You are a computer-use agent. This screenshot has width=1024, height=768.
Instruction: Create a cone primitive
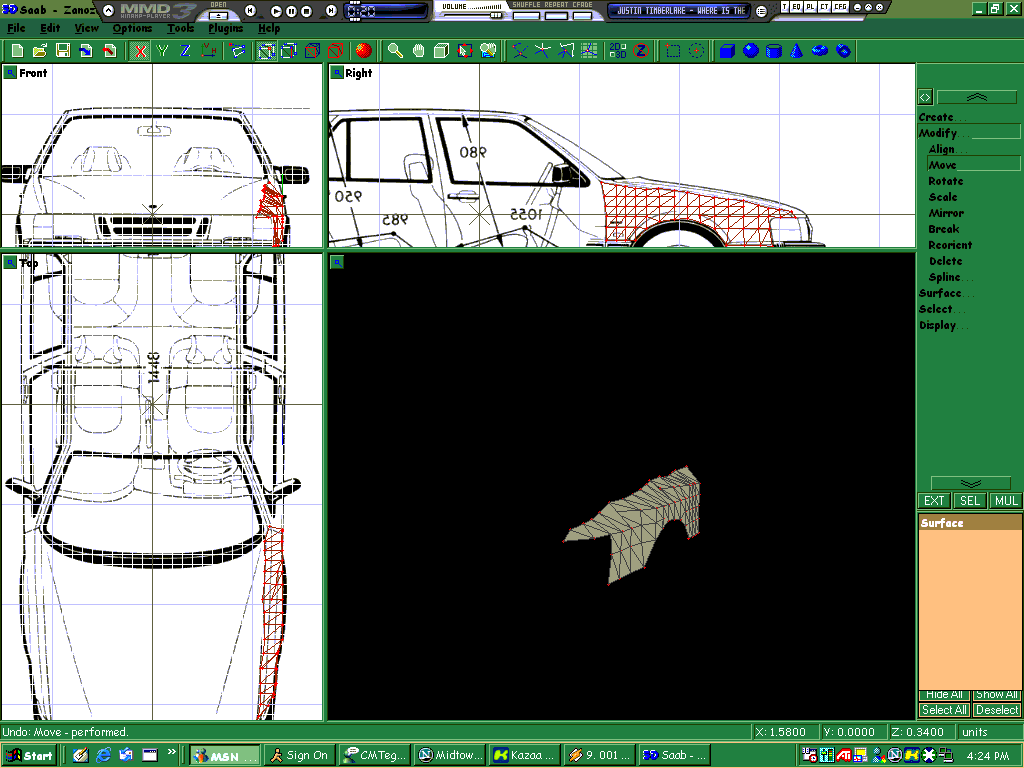tap(797, 50)
